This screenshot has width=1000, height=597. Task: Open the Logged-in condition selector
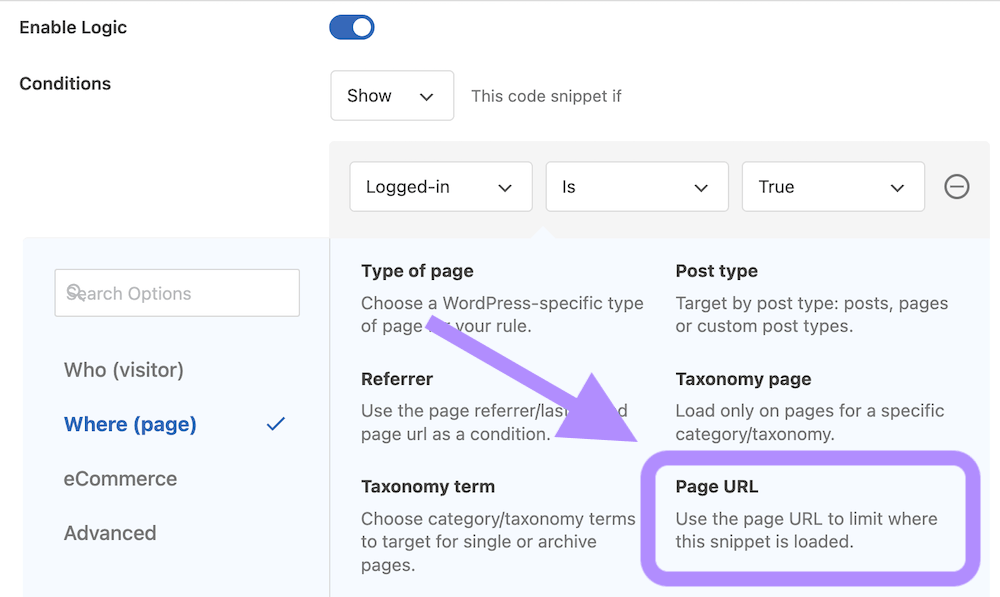440,186
